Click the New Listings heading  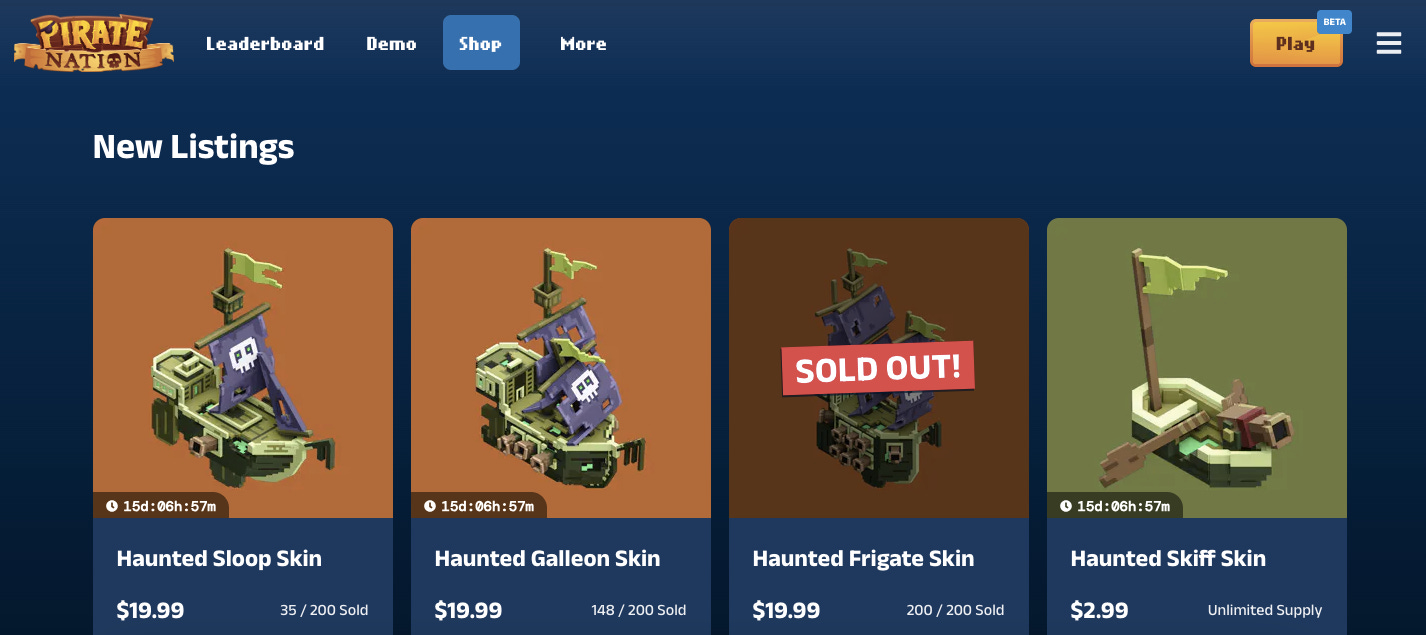[x=193, y=147]
